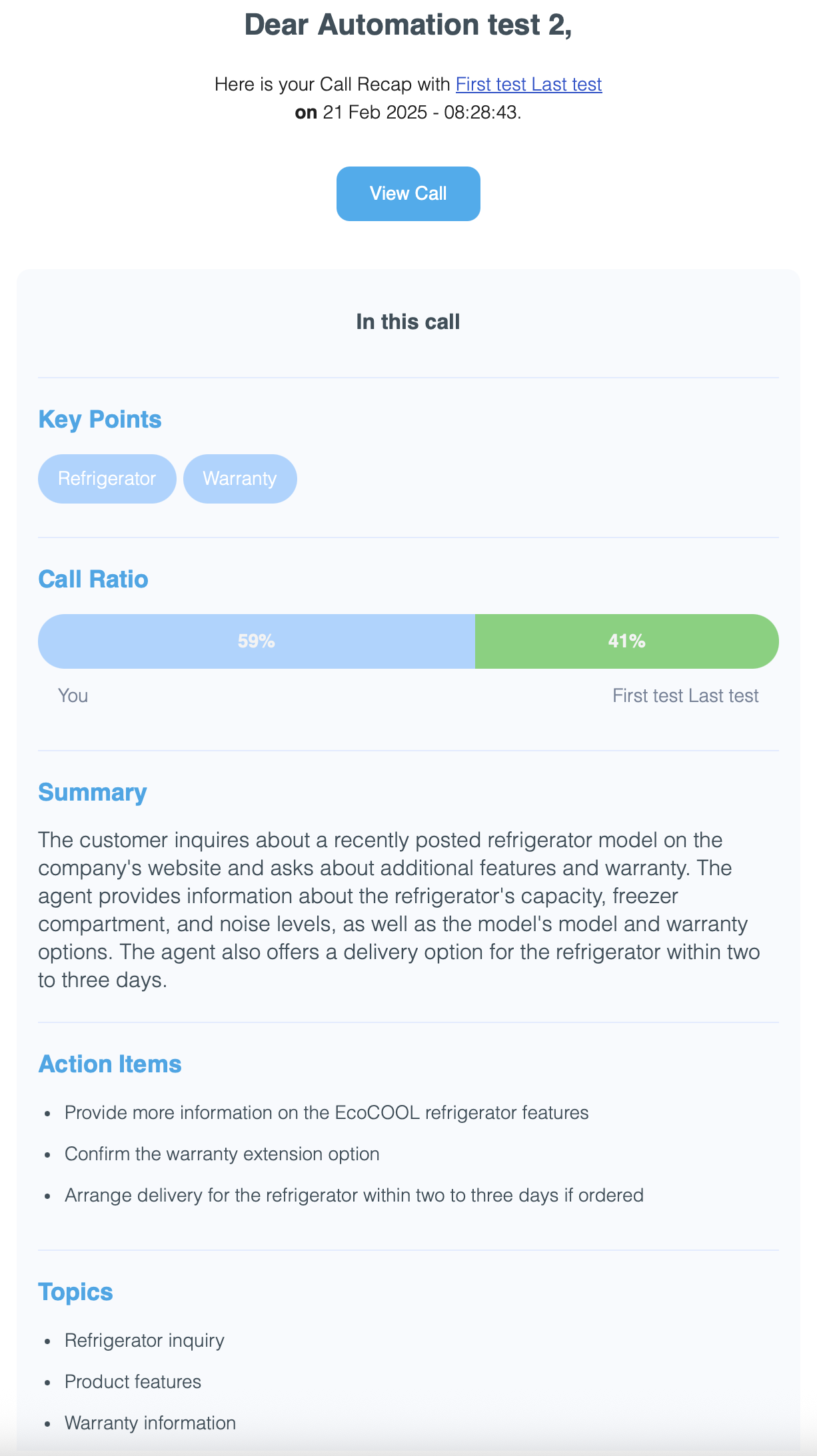Click the 'You' label under ratio bar
This screenshot has width=817, height=1456.
(73, 696)
